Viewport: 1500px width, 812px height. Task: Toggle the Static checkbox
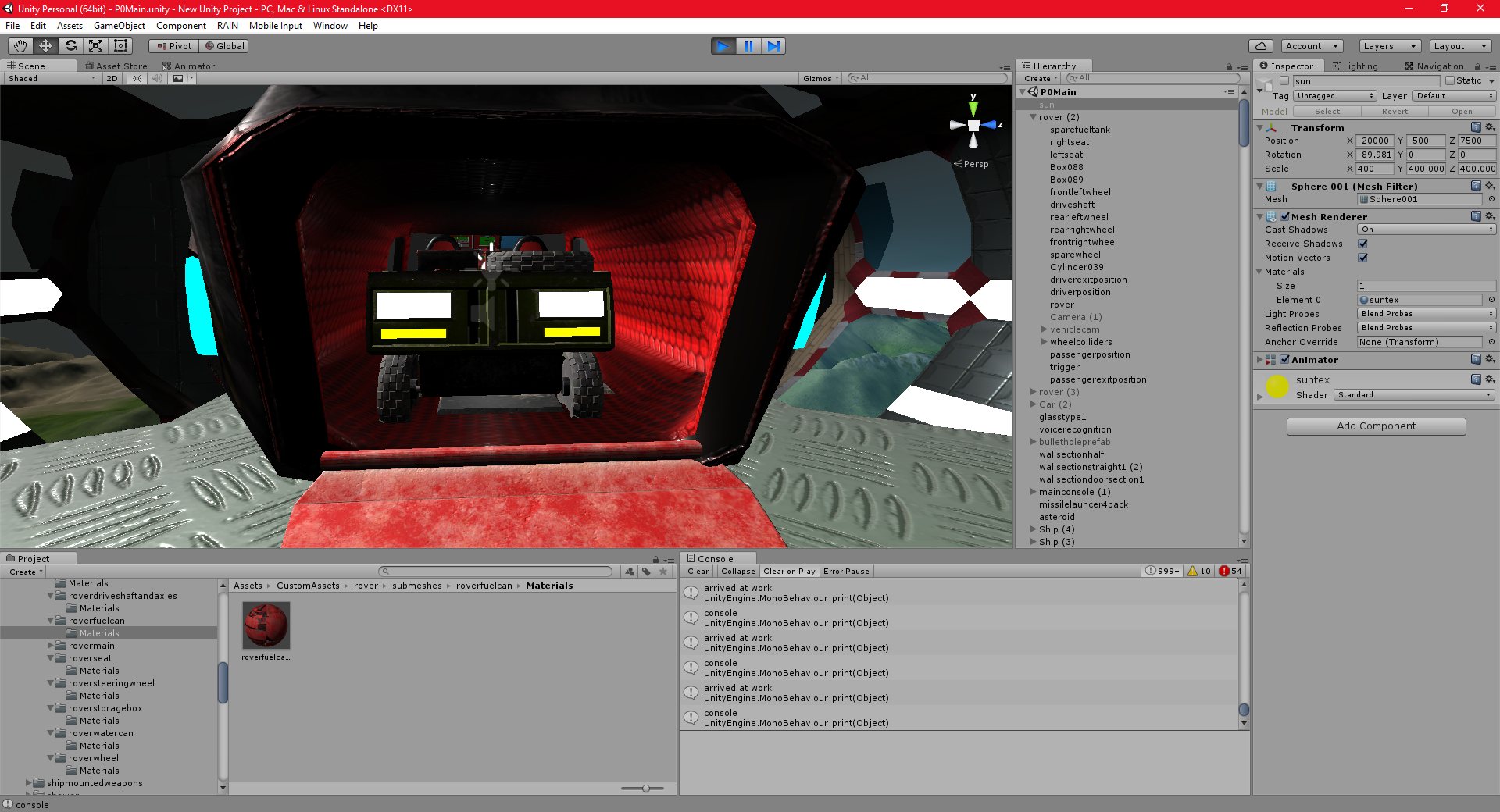pos(1450,80)
